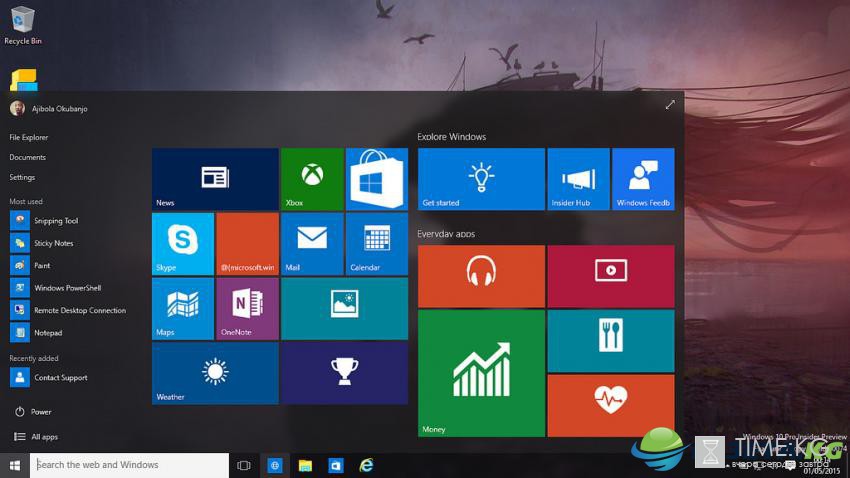Viewport: 850px width, 478px height.
Task: Open the Get started lightbulb tile
Action: coord(481,179)
